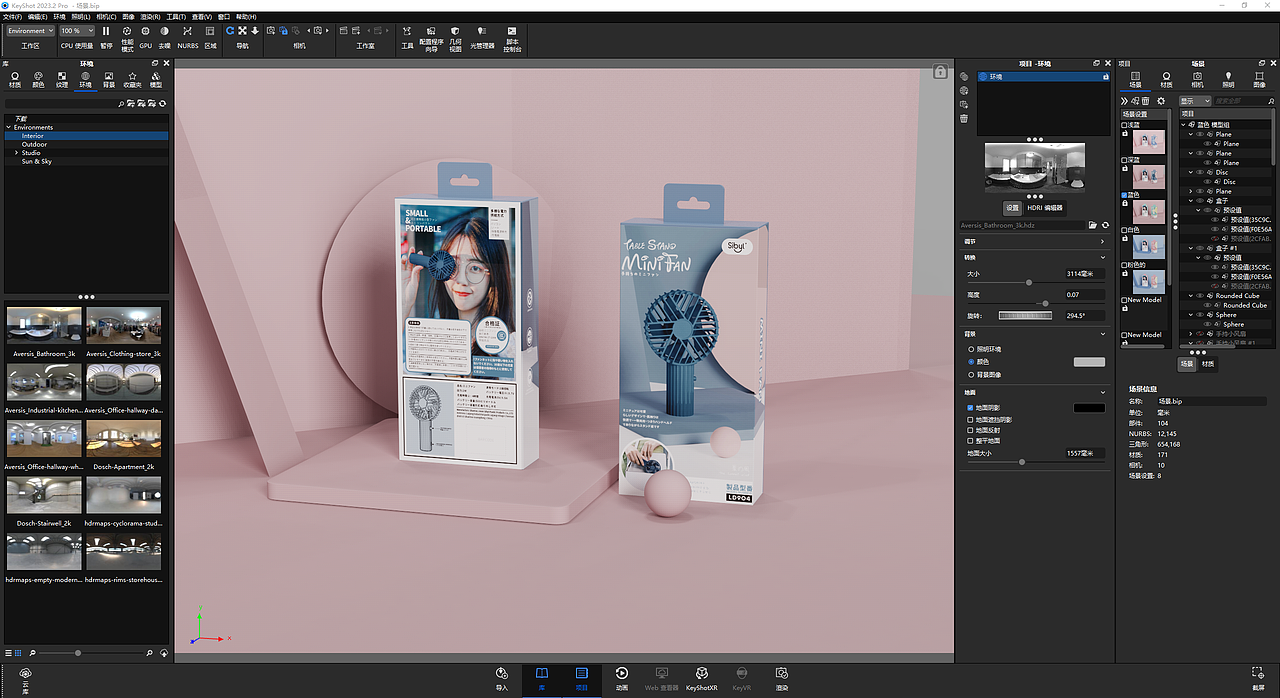The image size is (1280, 698).
Task: Switch to library 材质 materials tab
Action: point(14,80)
